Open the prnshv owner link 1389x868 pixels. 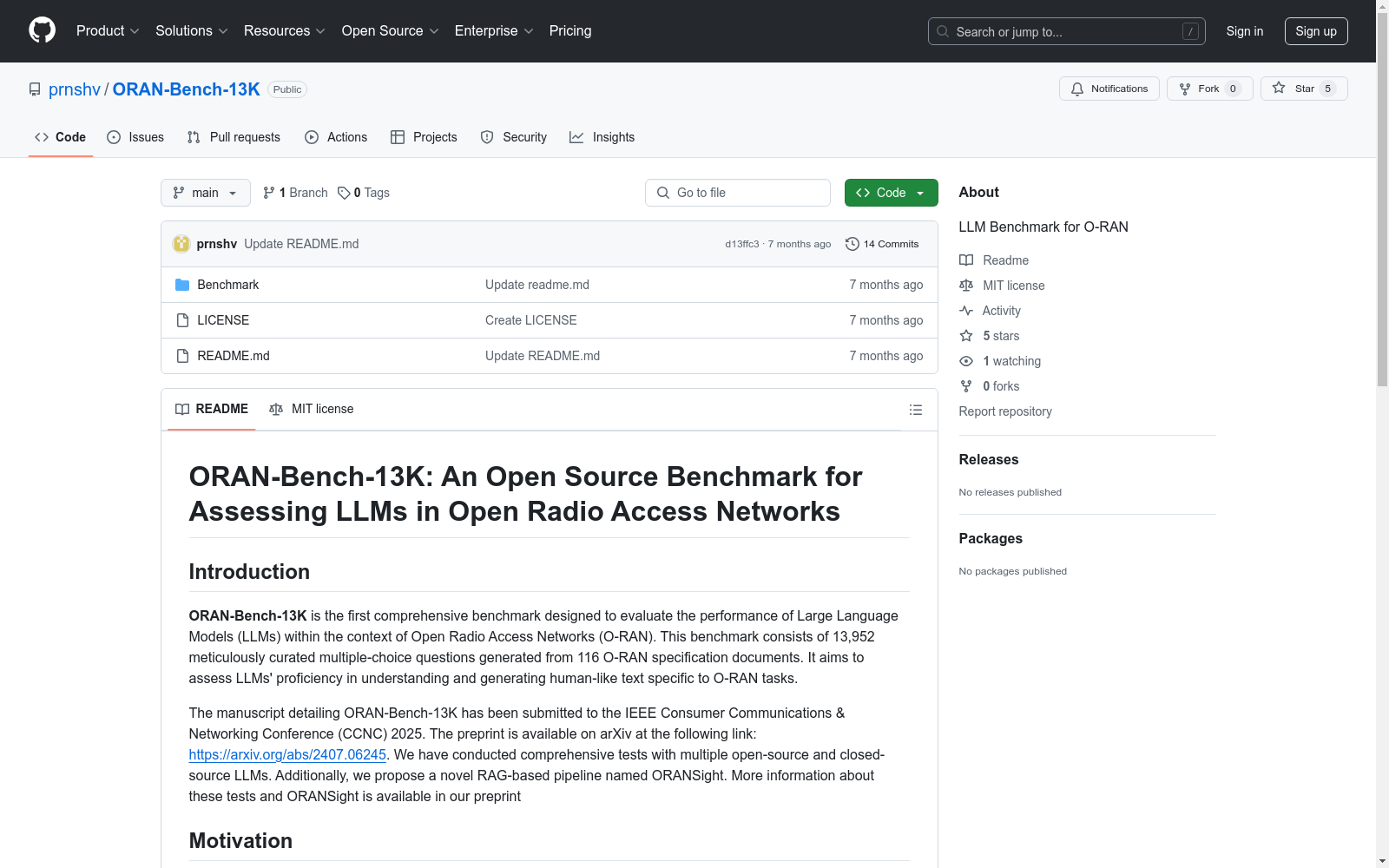pyautogui.click(x=75, y=89)
